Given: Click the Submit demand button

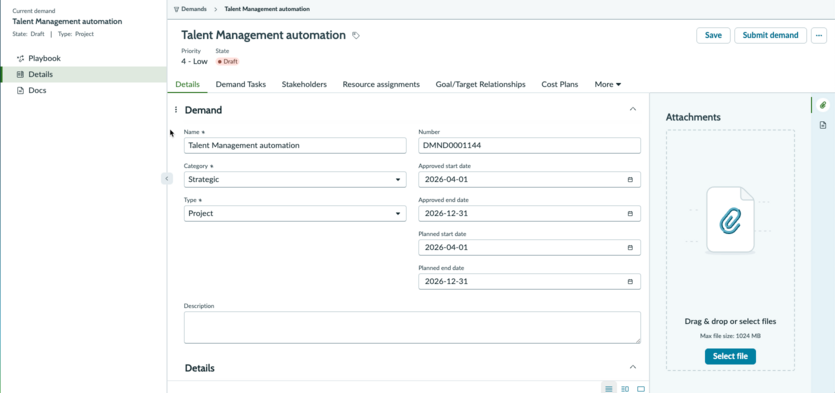Looking at the screenshot, I should point(771,35).
